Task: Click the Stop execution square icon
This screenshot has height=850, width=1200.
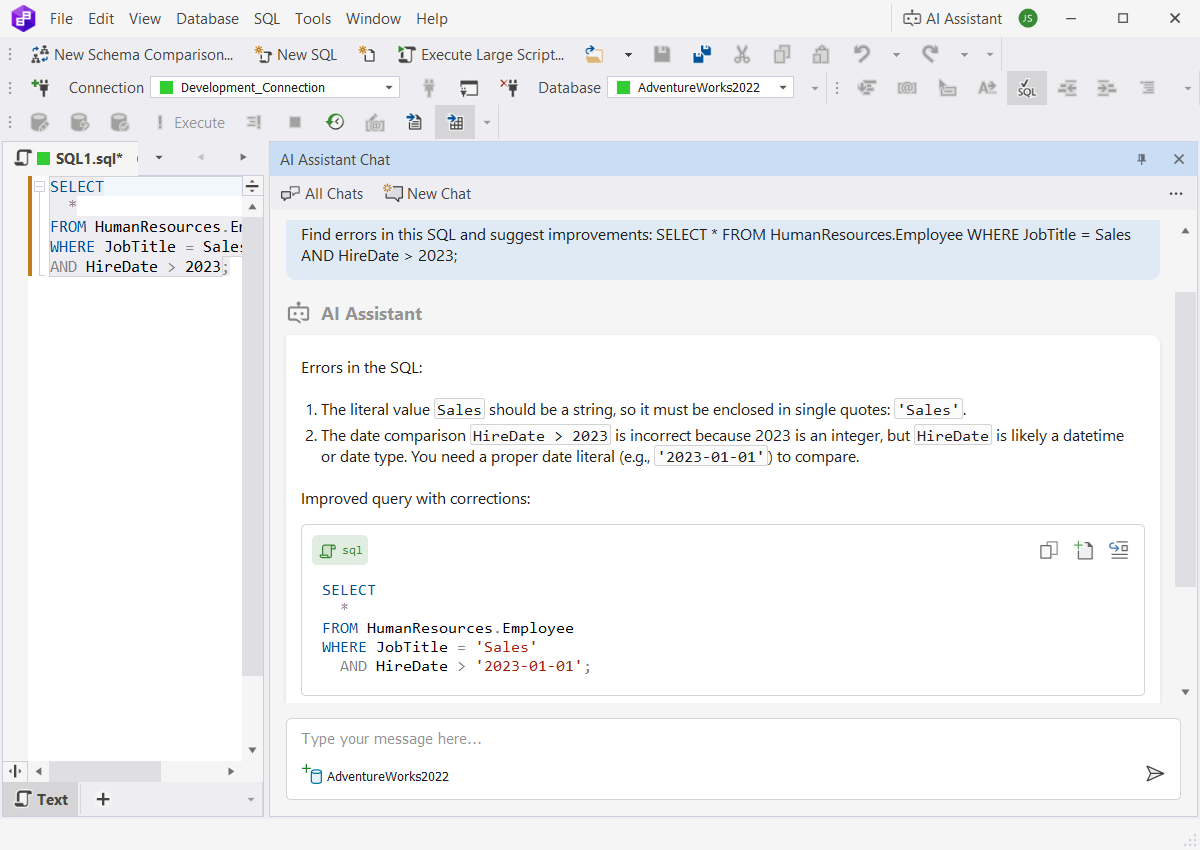Action: 295,122
